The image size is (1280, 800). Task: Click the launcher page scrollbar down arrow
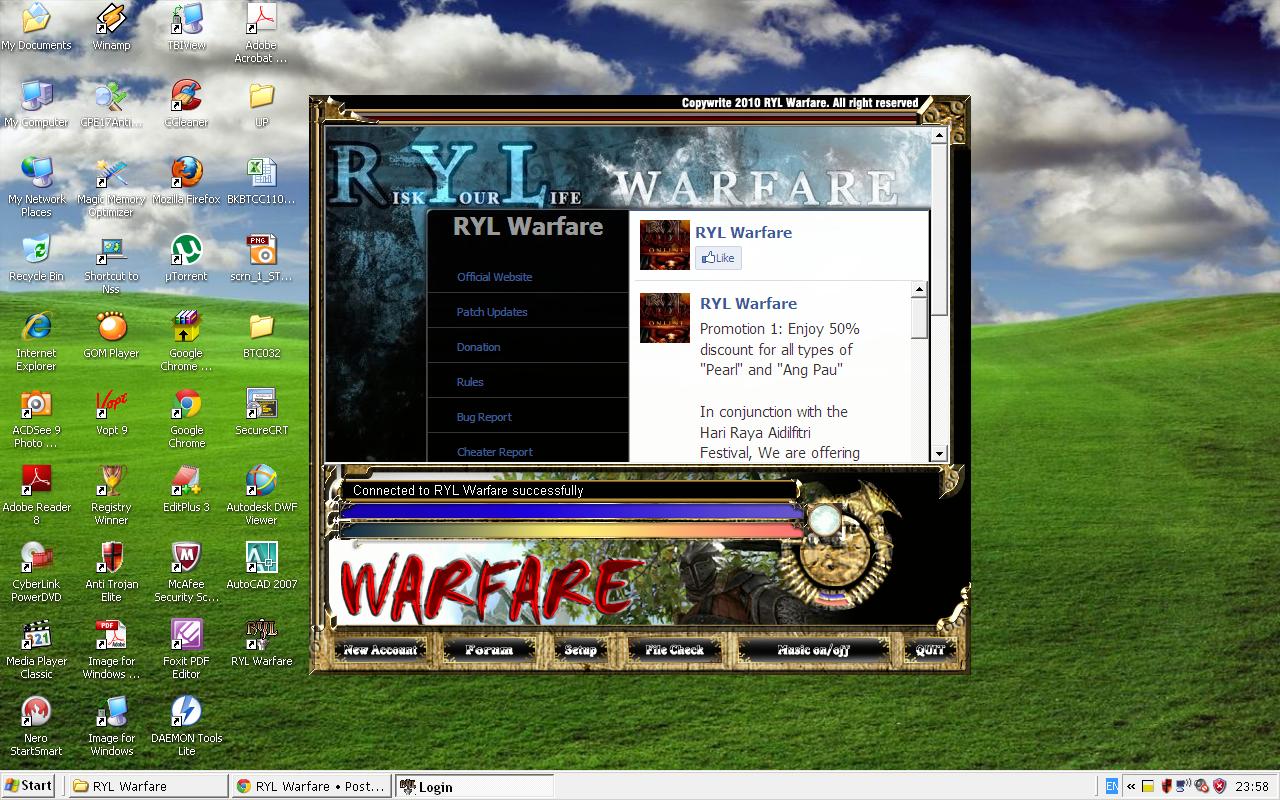coord(939,453)
